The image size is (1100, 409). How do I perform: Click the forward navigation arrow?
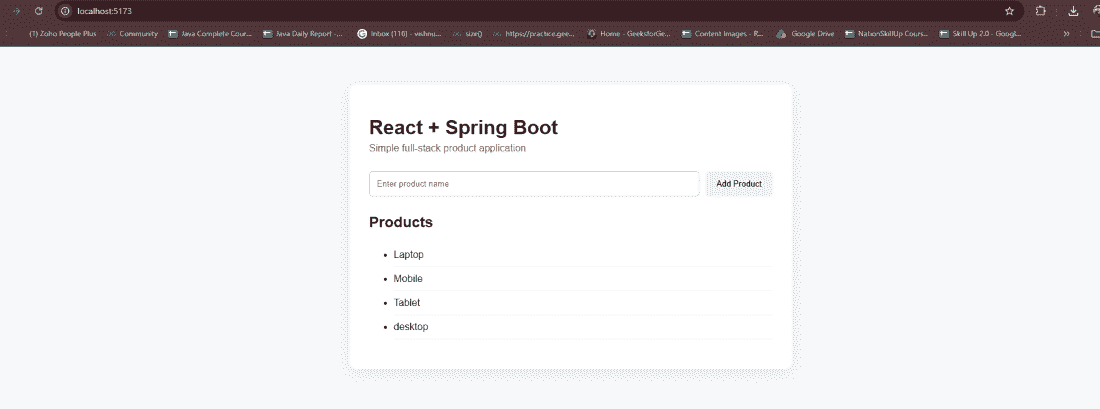pyautogui.click(x=16, y=11)
